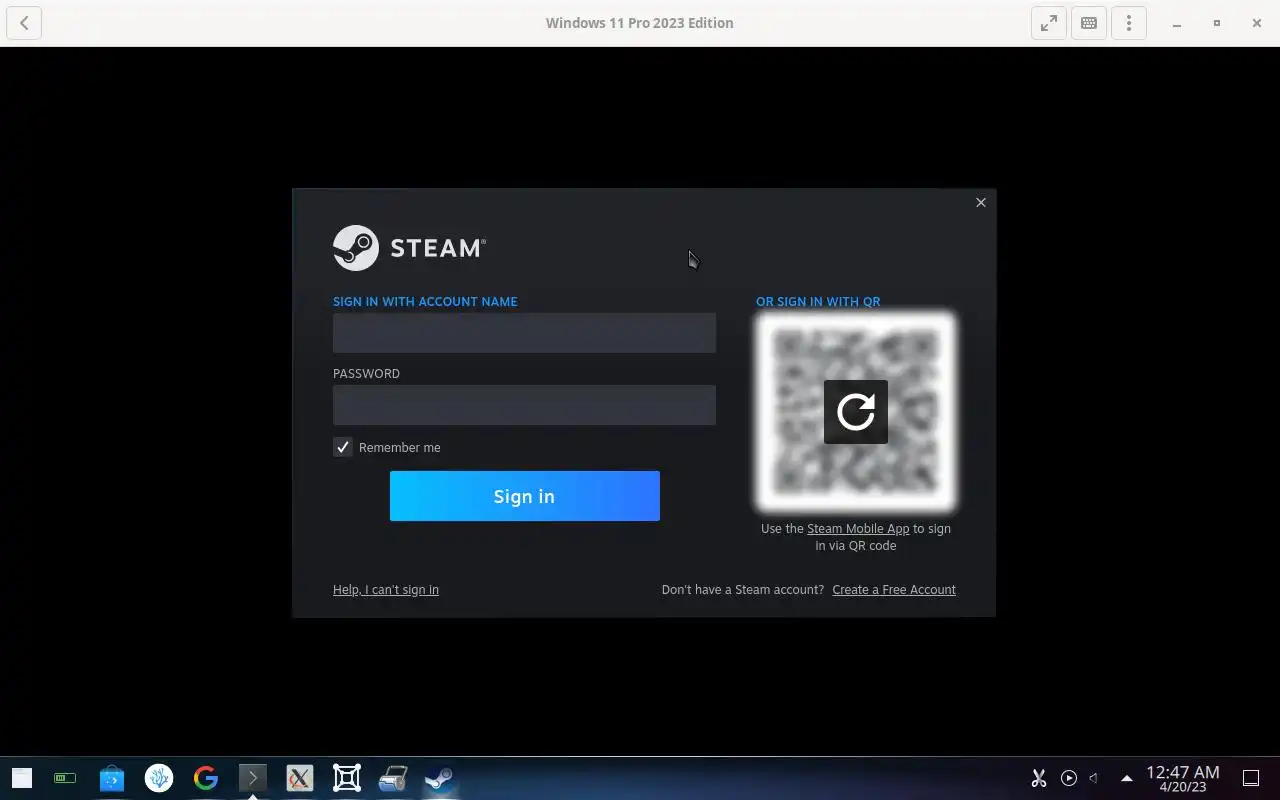Click the volume speaker tray icon

pos(1094,778)
